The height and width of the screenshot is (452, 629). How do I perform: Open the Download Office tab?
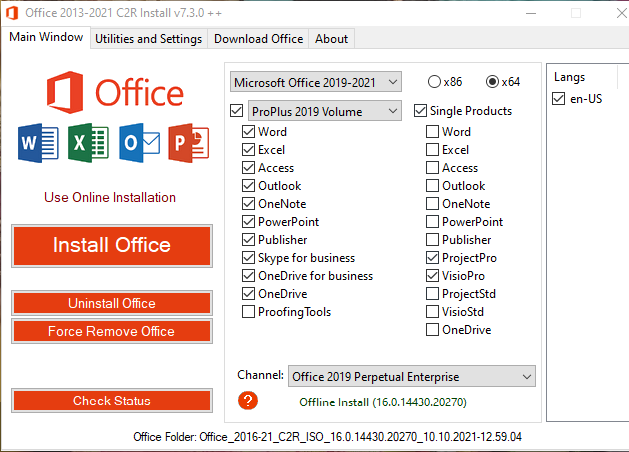258,39
